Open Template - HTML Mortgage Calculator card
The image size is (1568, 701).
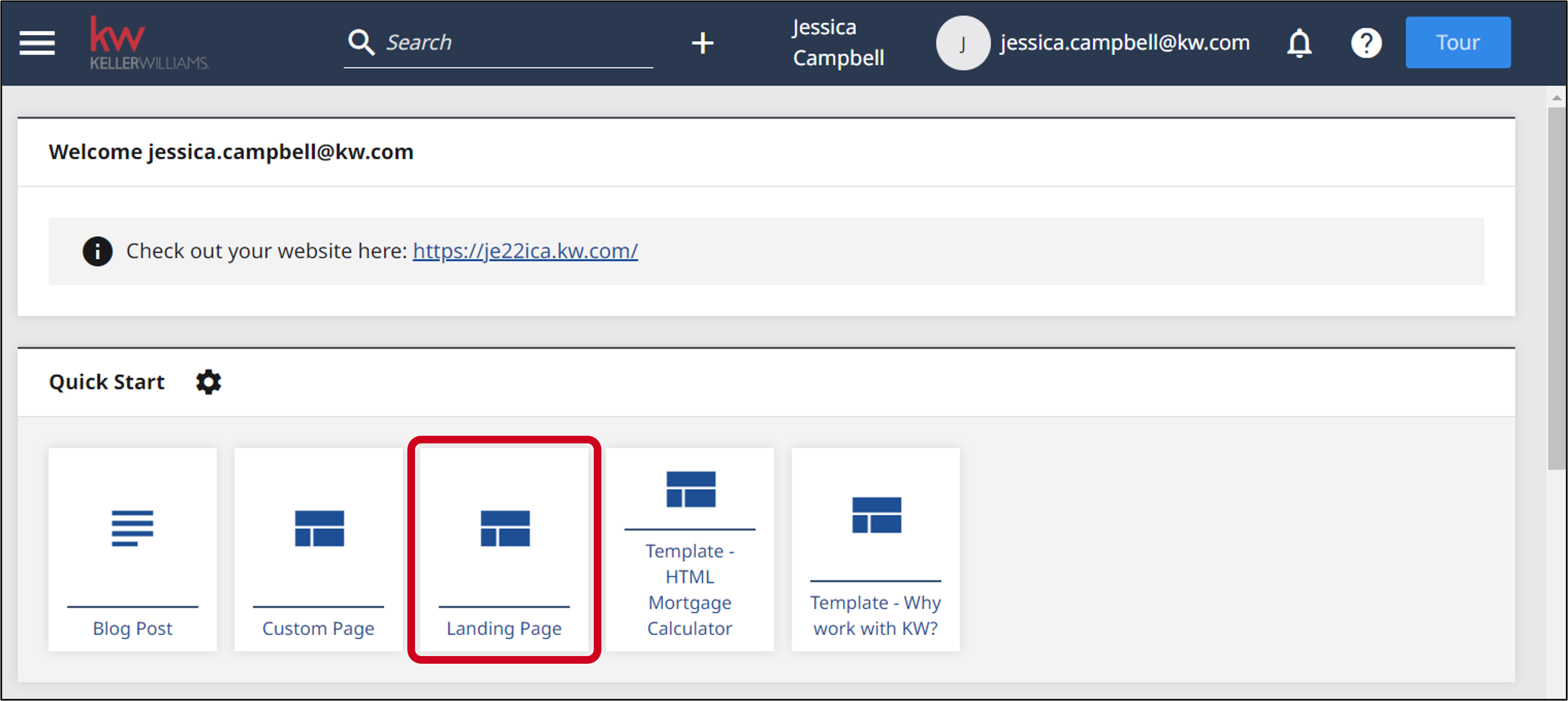[690, 550]
